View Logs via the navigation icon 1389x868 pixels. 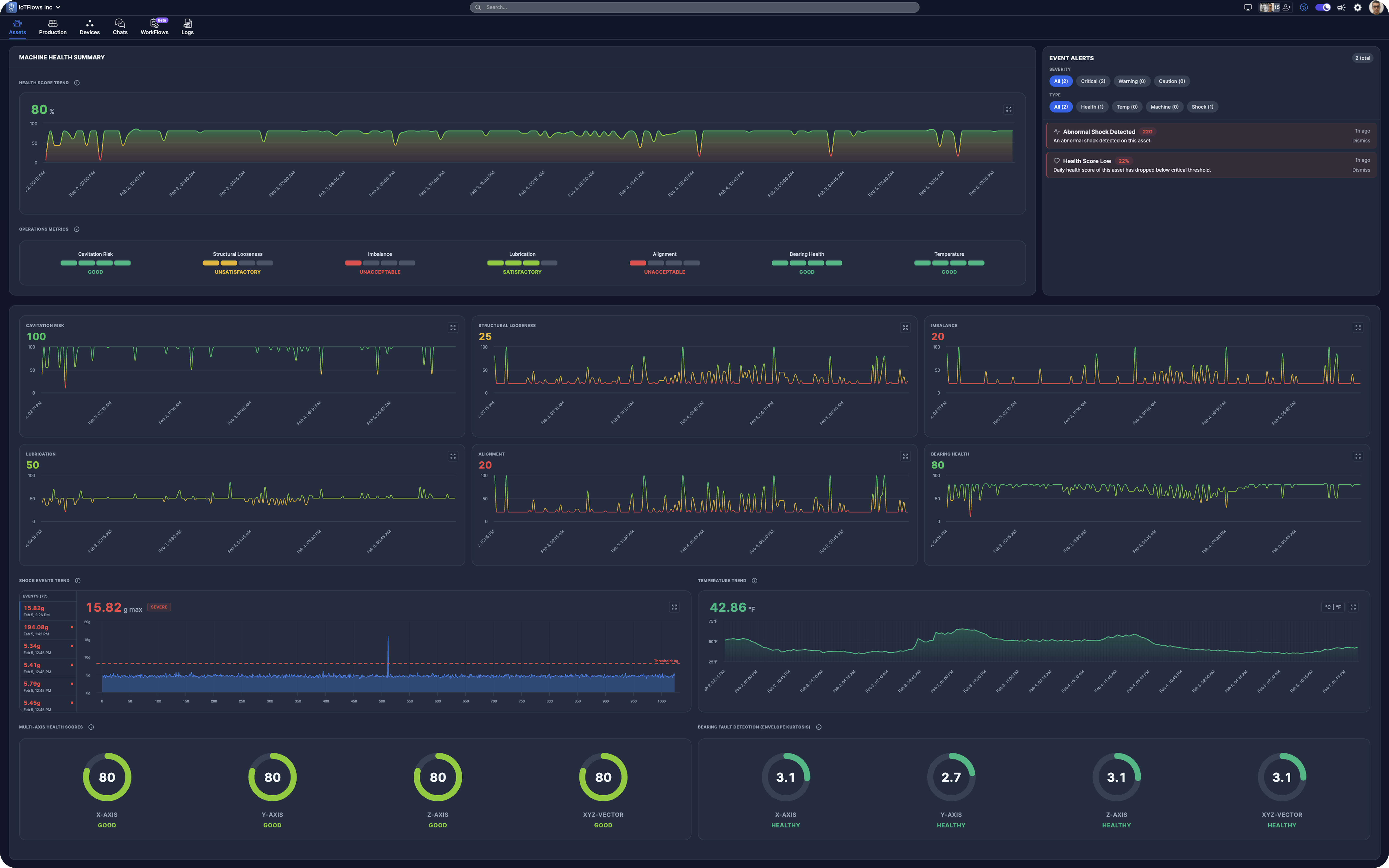187,26
